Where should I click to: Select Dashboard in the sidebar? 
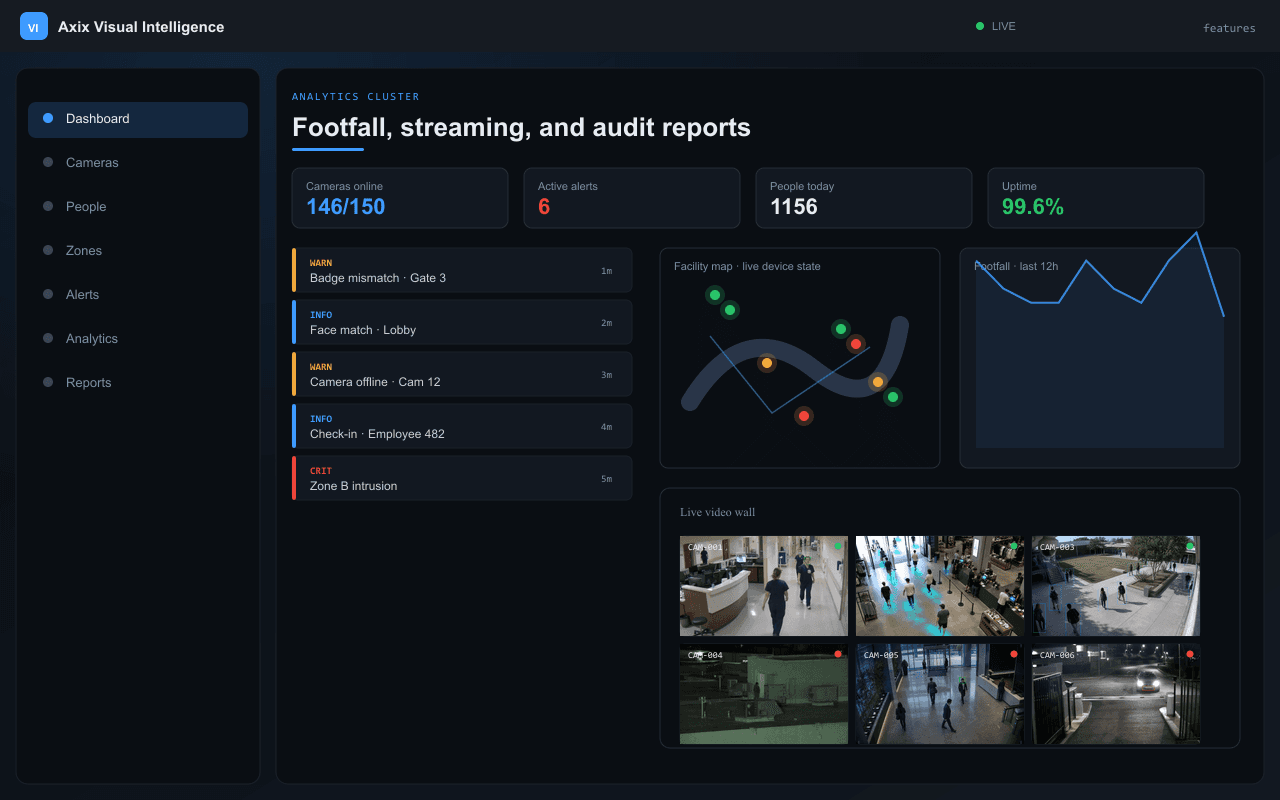[x=138, y=119]
